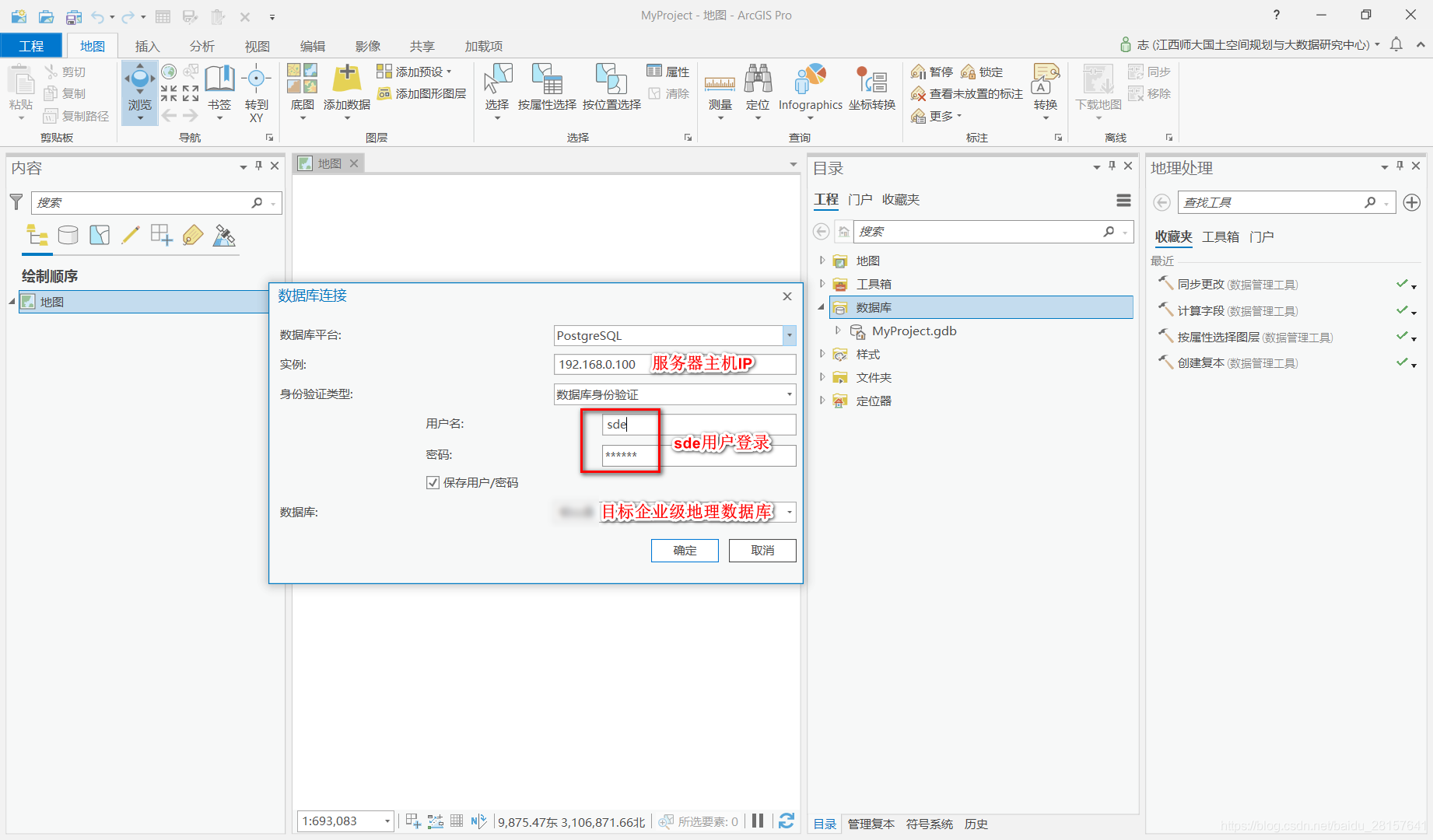Click the Coordinate Conversion (坐标转换) icon
This screenshot has width=1433, height=840.
tap(872, 80)
